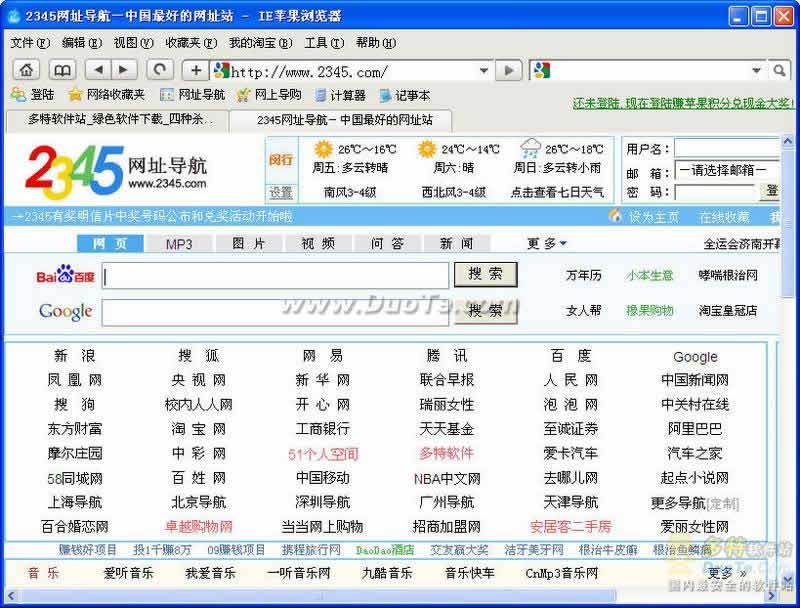Open the 更多 search category dropdown
The height and width of the screenshot is (608, 800).
[547, 243]
